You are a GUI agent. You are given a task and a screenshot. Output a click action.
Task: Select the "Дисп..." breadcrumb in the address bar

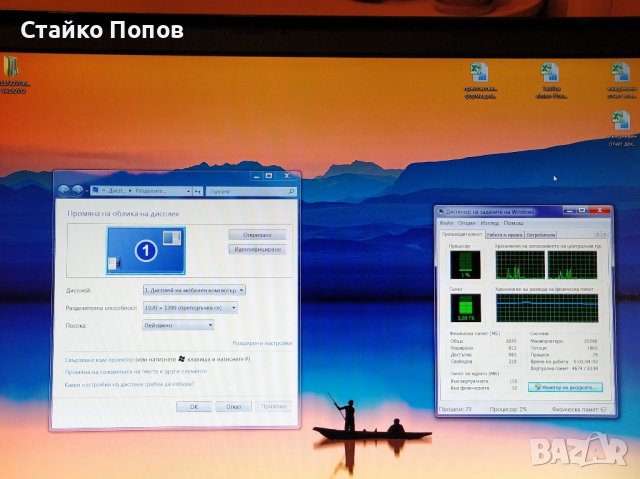click(117, 191)
